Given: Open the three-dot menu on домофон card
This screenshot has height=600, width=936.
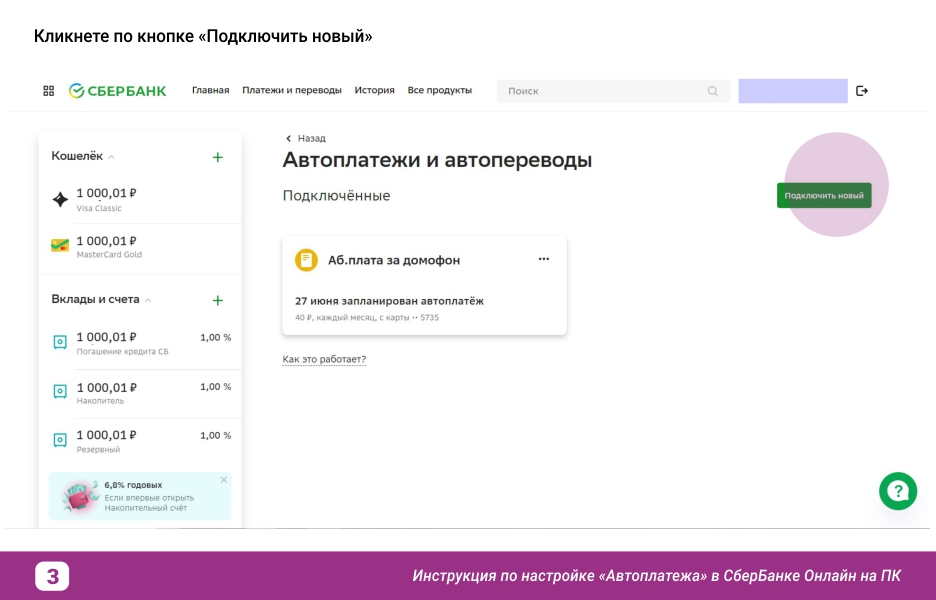Looking at the screenshot, I should tap(544, 259).
